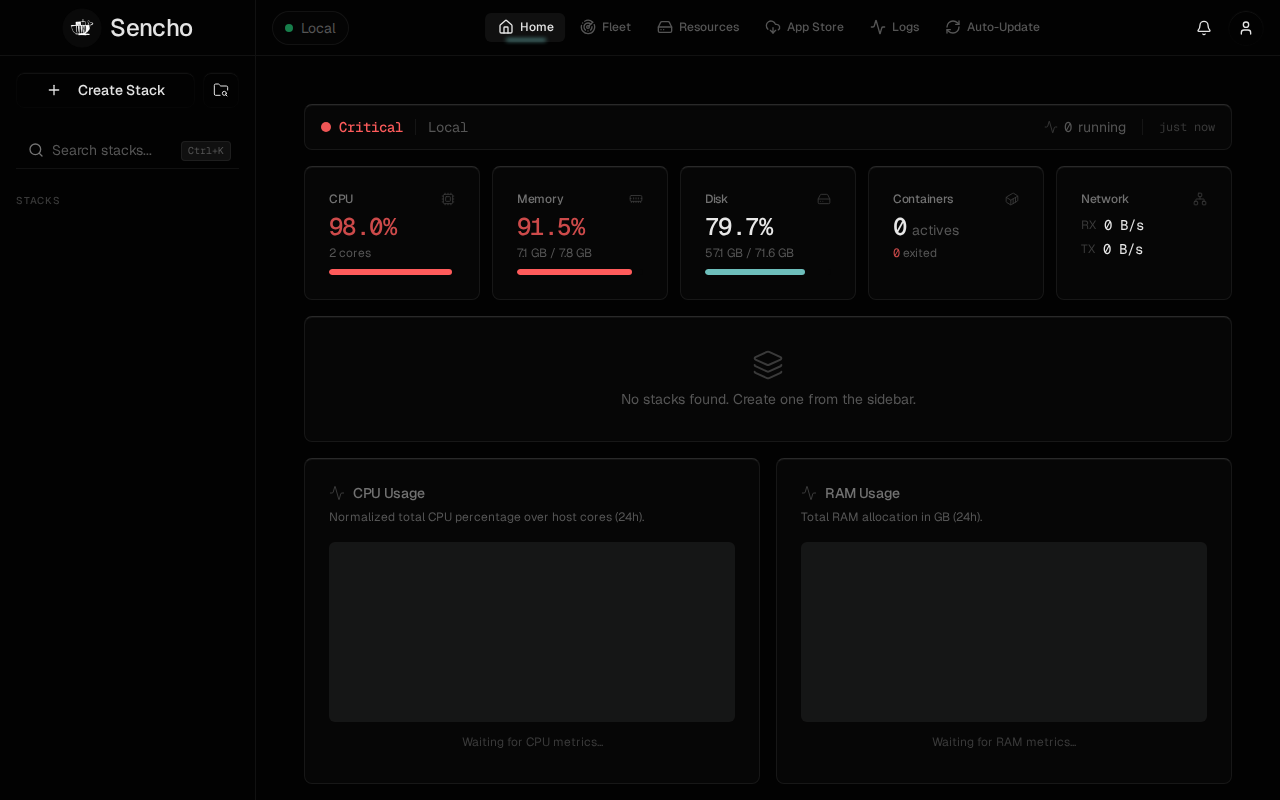Screen dimensions: 1280x800
Task: Click the '57.1 GB / 71.6 GB' text
Action: (749, 253)
